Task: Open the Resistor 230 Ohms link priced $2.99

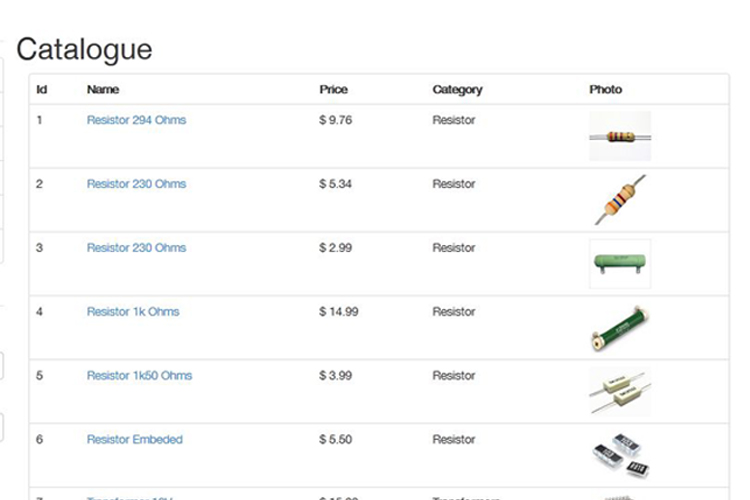Action: [136, 248]
